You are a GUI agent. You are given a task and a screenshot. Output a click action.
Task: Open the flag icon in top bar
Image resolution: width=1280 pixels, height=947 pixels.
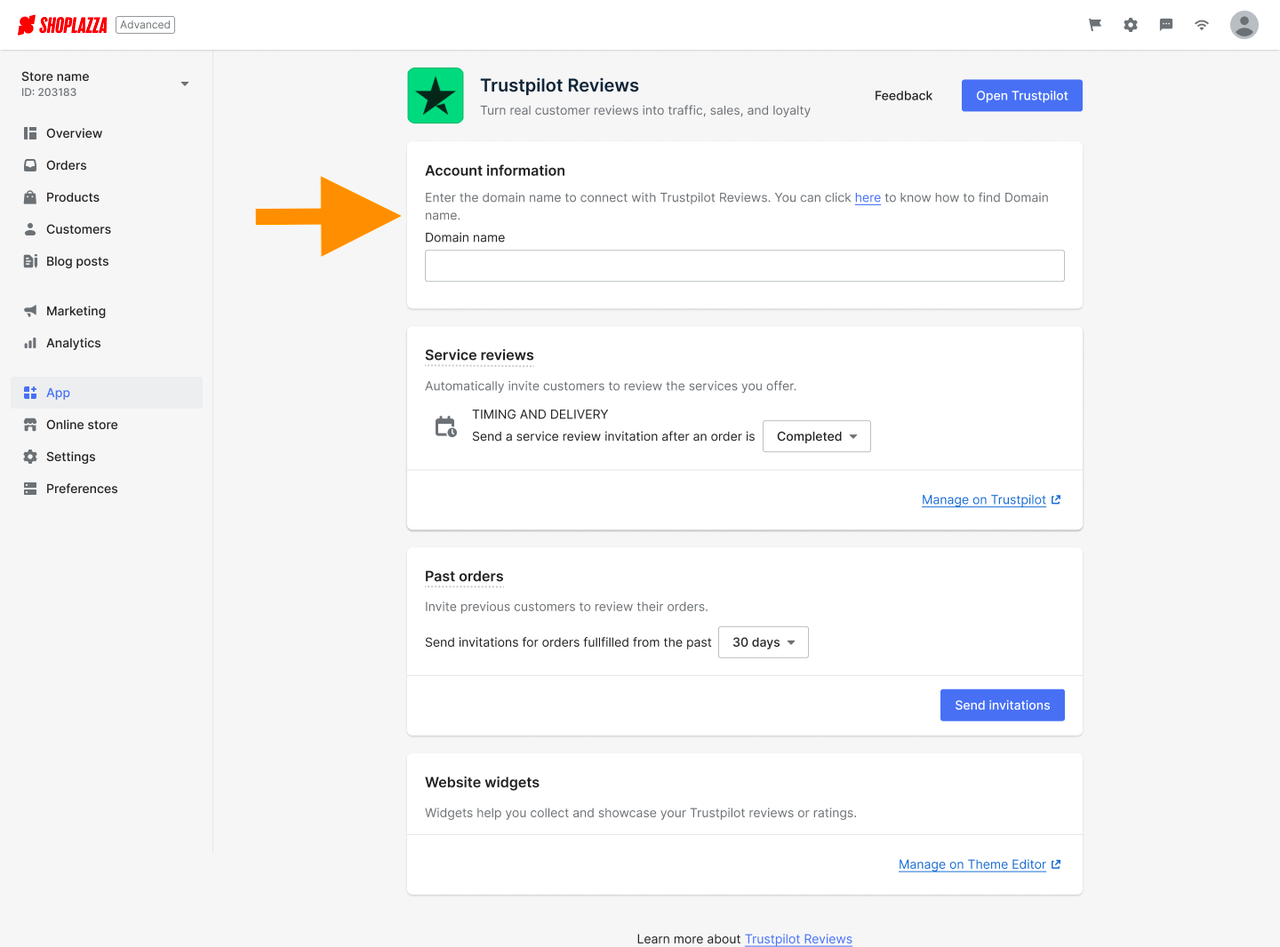click(x=1095, y=25)
